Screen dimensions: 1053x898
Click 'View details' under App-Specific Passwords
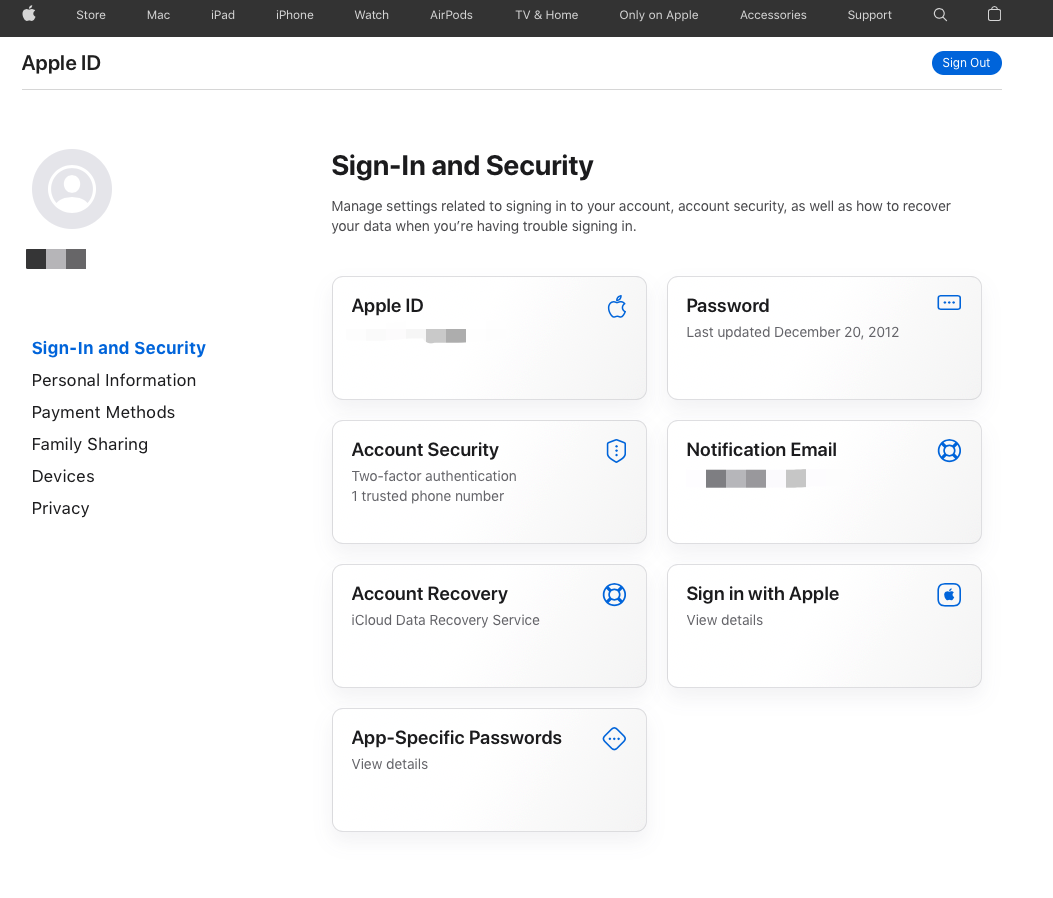click(390, 764)
